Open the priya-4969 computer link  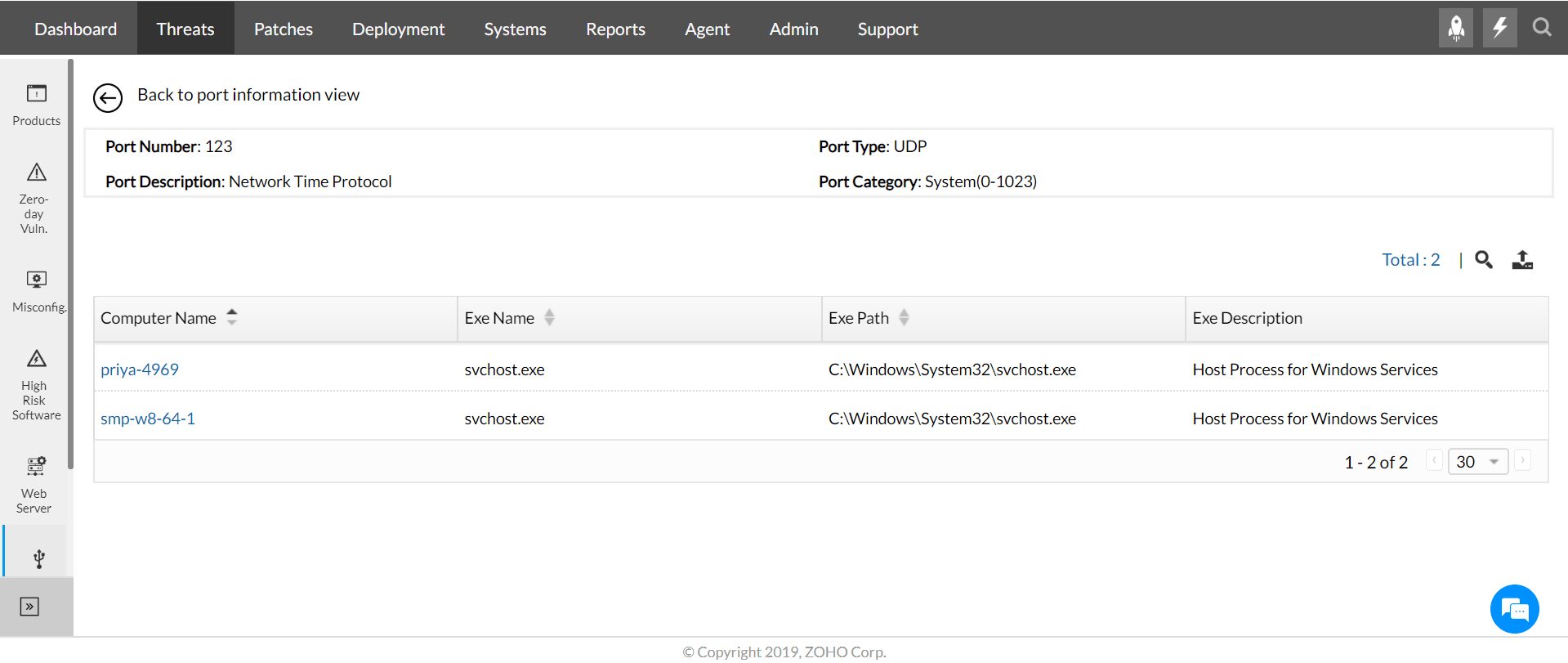click(140, 370)
